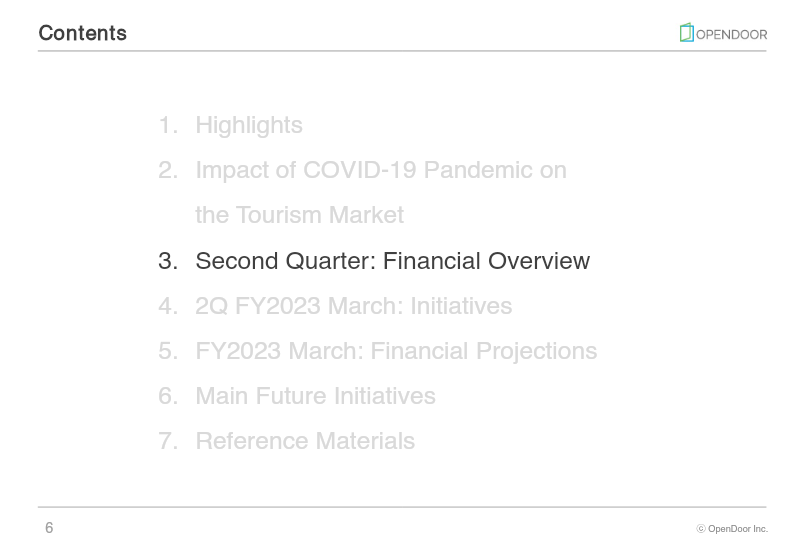Select Main Future Initiatives entry
799x553 pixels.
[315, 396]
